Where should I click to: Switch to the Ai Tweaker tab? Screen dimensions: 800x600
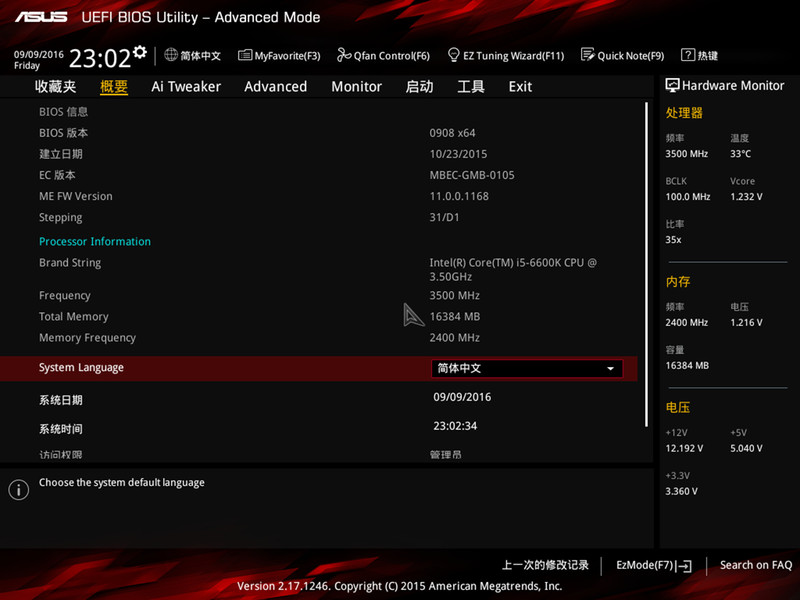(x=186, y=87)
